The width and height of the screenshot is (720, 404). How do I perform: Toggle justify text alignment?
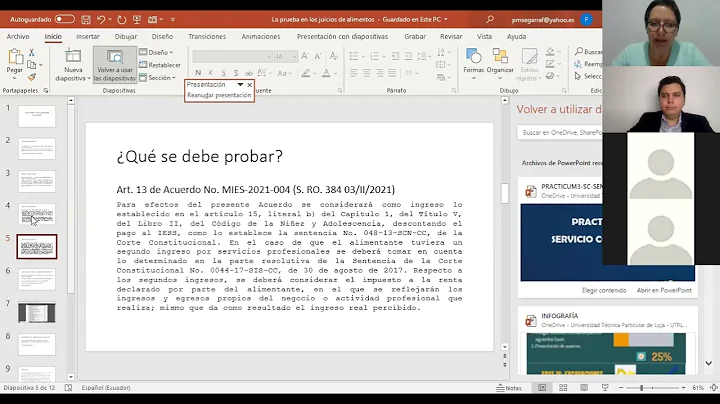(392, 73)
